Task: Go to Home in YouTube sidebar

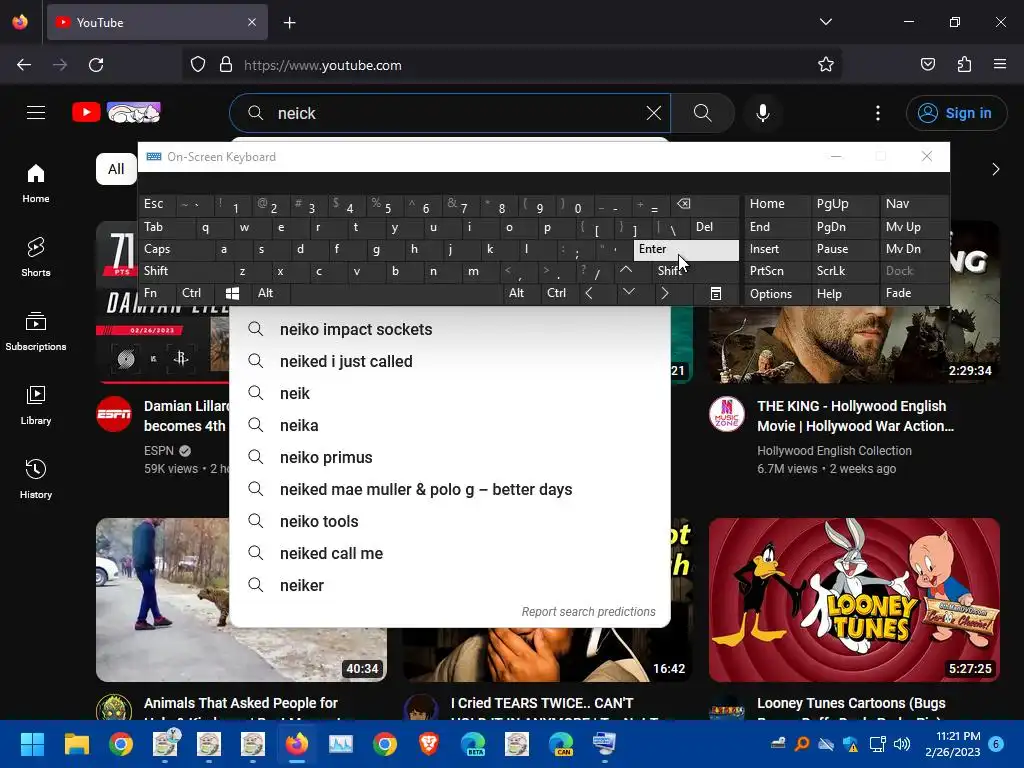Action: coord(36,184)
